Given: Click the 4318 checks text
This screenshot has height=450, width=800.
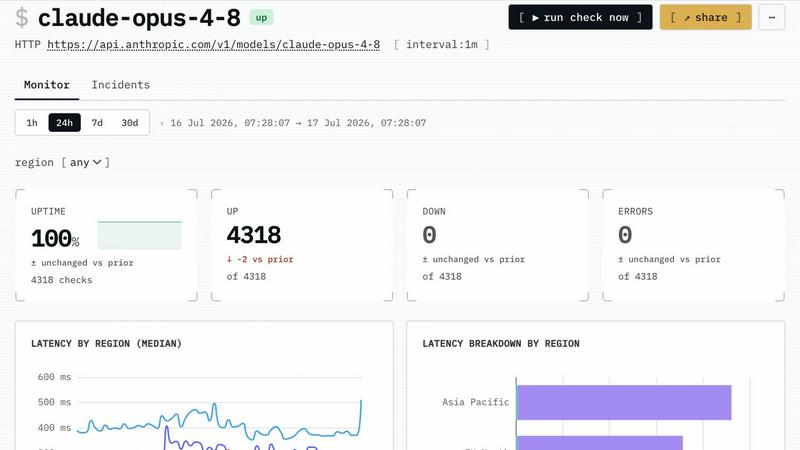Looking at the screenshot, I should click(x=62, y=280).
